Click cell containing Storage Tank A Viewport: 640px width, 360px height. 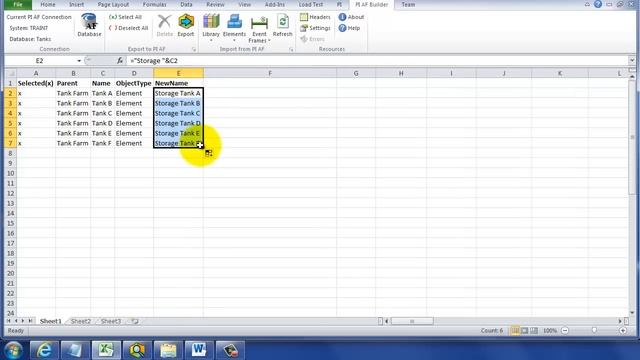[x=178, y=93]
